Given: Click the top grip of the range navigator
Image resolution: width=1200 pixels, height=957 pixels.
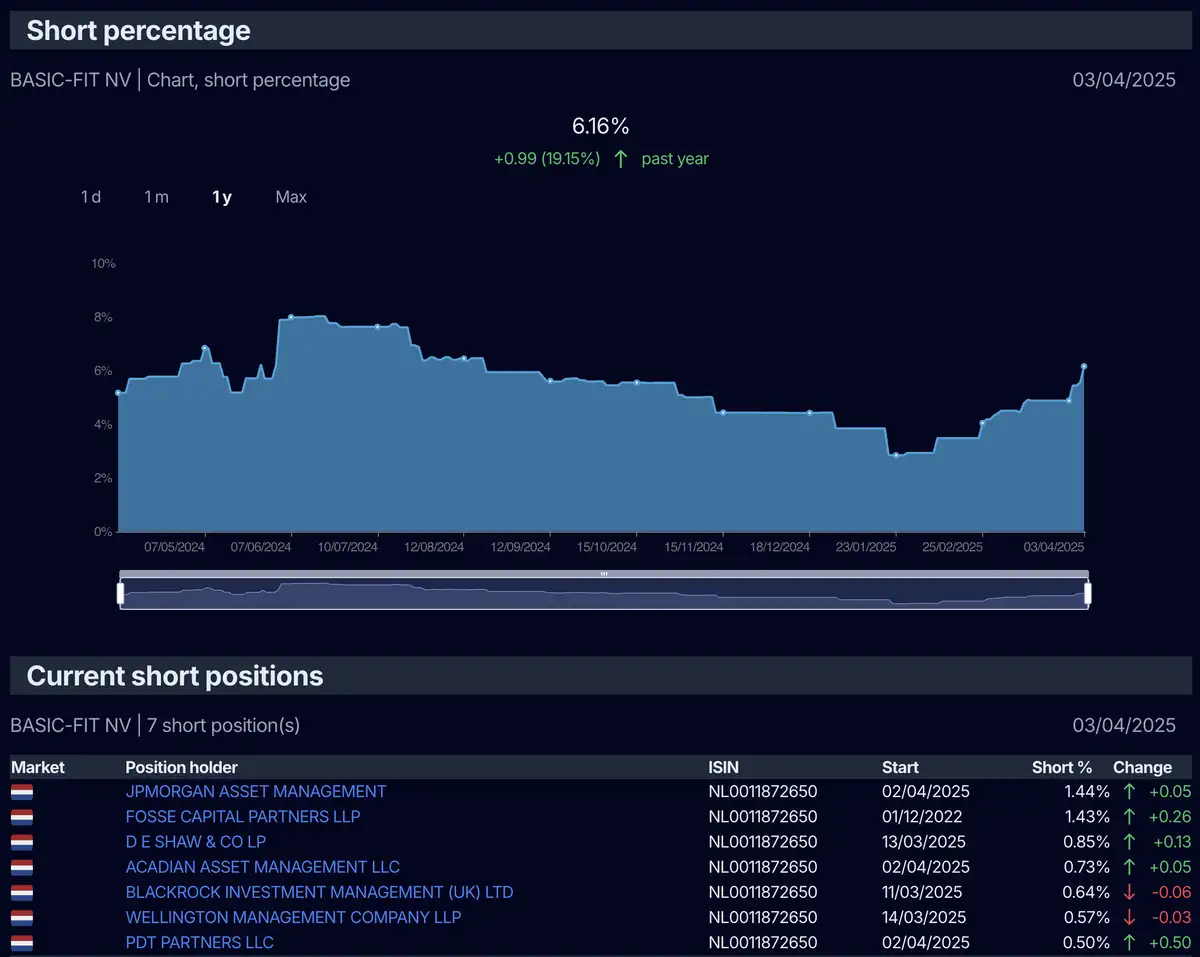Looking at the screenshot, I should coord(604,574).
